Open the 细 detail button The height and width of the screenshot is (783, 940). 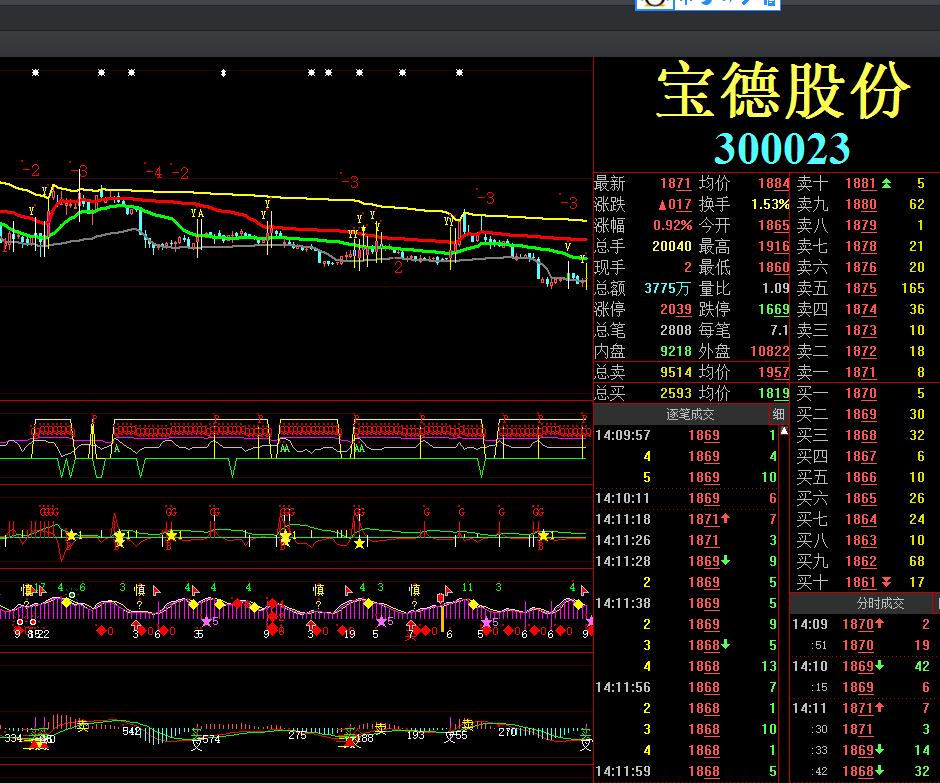[778, 414]
